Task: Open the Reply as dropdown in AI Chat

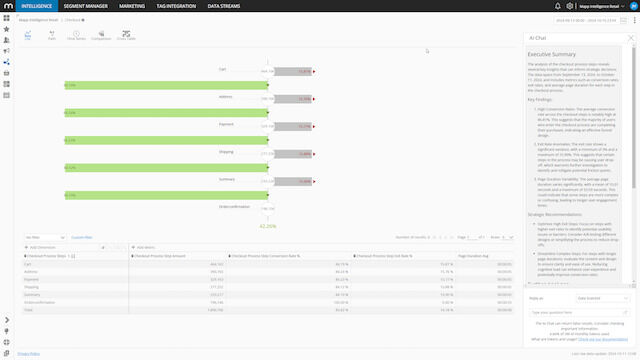Action: coord(602,298)
